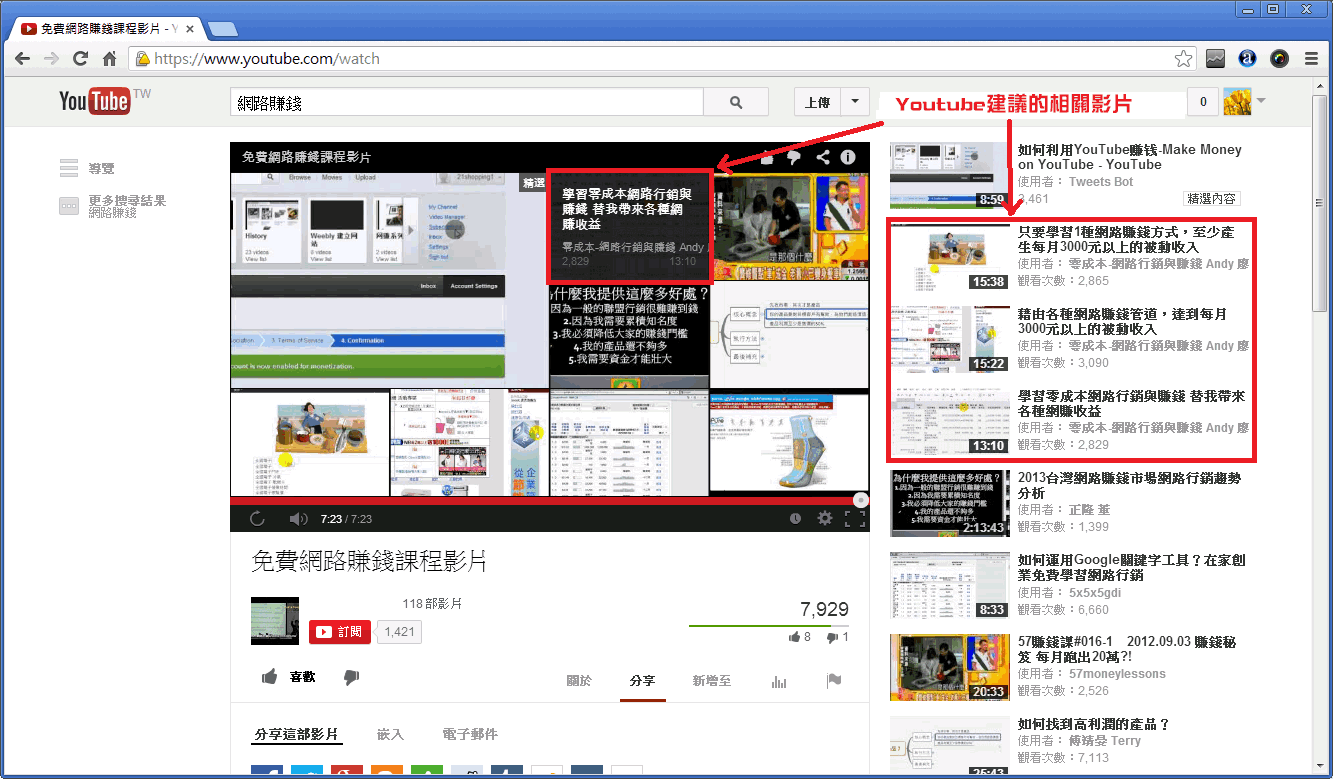
Task: Open video 如何找到高利潤的產品
Action: 1093,724
